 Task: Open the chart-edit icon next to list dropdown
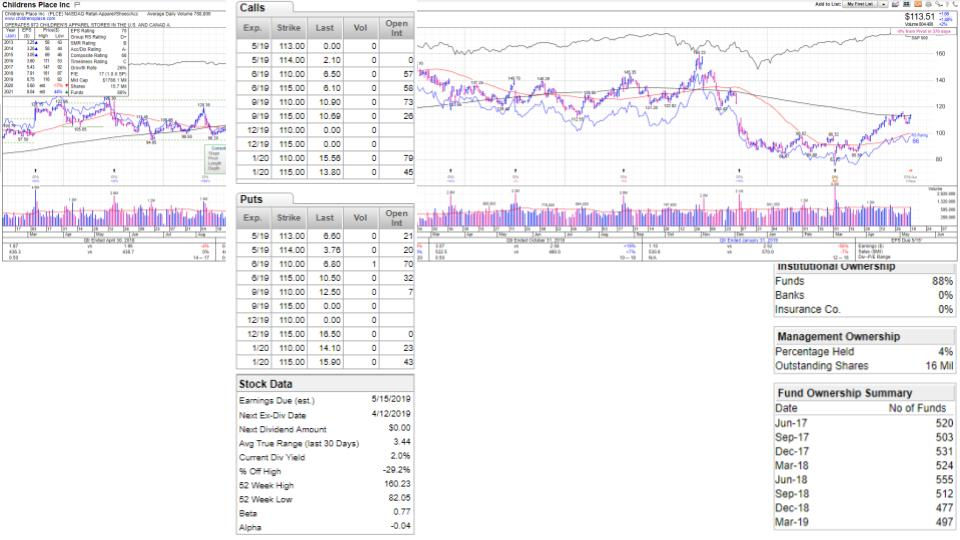895,4
